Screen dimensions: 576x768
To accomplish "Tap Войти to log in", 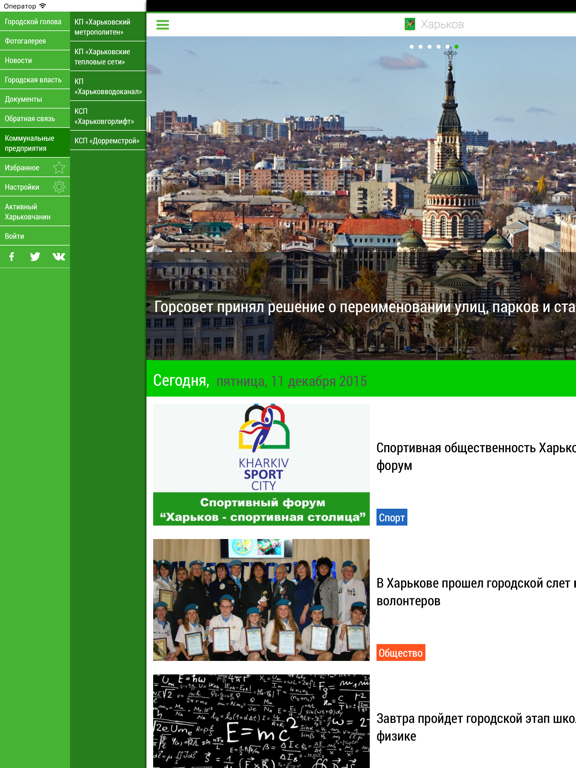I will tap(35, 236).
